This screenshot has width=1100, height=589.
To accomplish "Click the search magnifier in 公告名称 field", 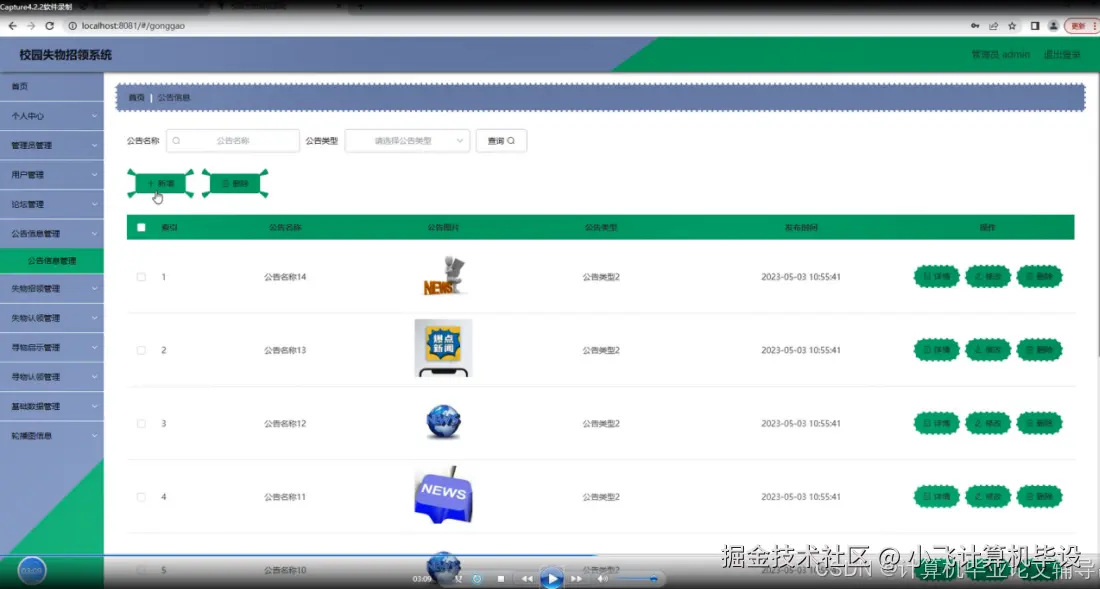I will click(176, 141).
